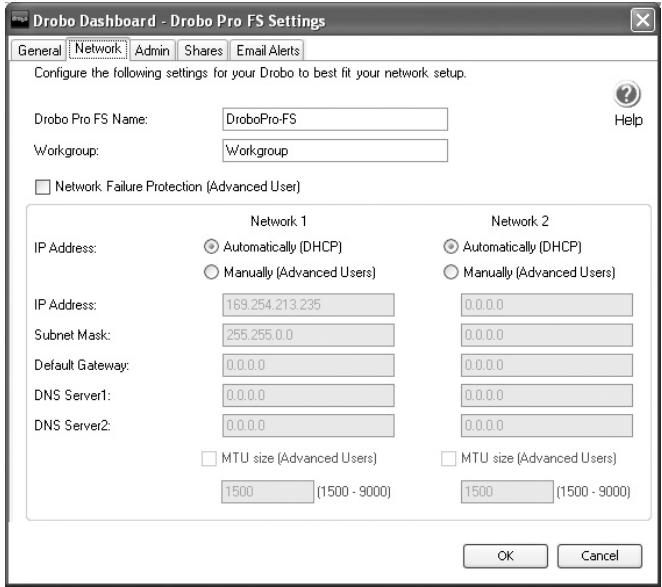The height and width of the screenshot is (587, 662).
Task: Enable Network Failure Protection checkbox
Action: click(x=43, y=187)
